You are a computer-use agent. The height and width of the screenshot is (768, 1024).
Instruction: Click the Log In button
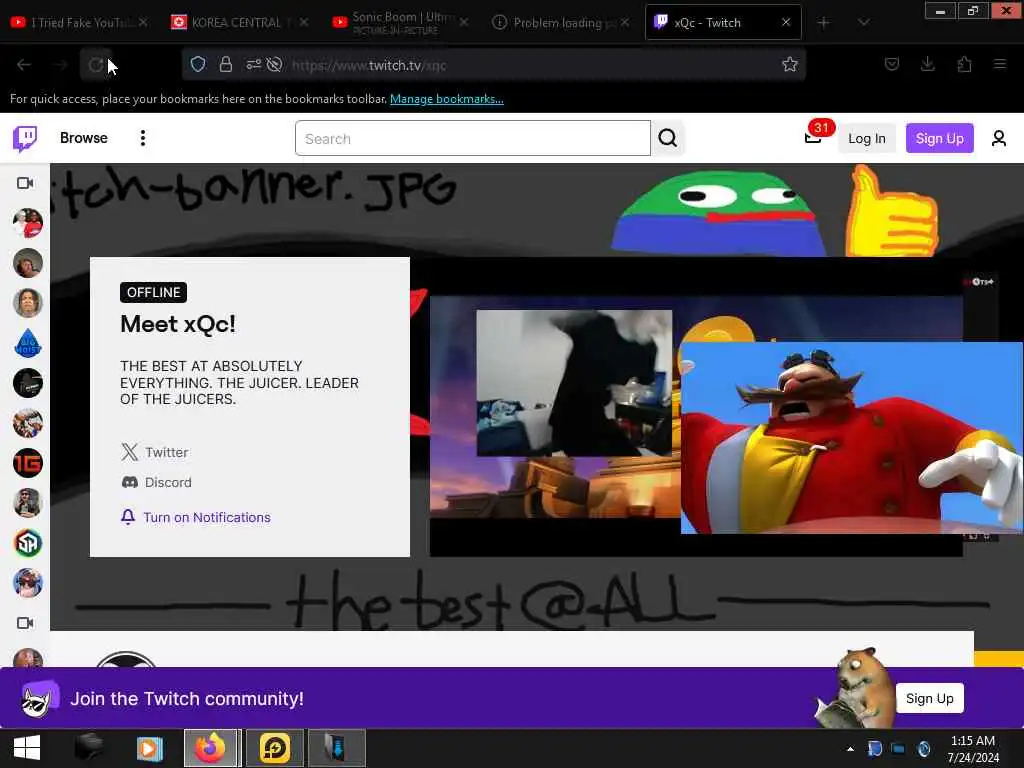(x=867, y=138)
